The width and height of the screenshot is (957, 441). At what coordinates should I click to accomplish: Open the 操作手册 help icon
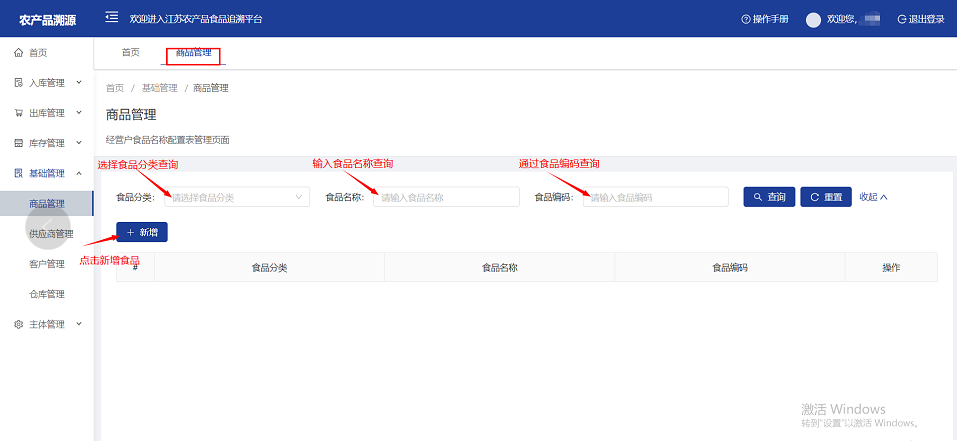pyautogui.click(x=745, y=19)
